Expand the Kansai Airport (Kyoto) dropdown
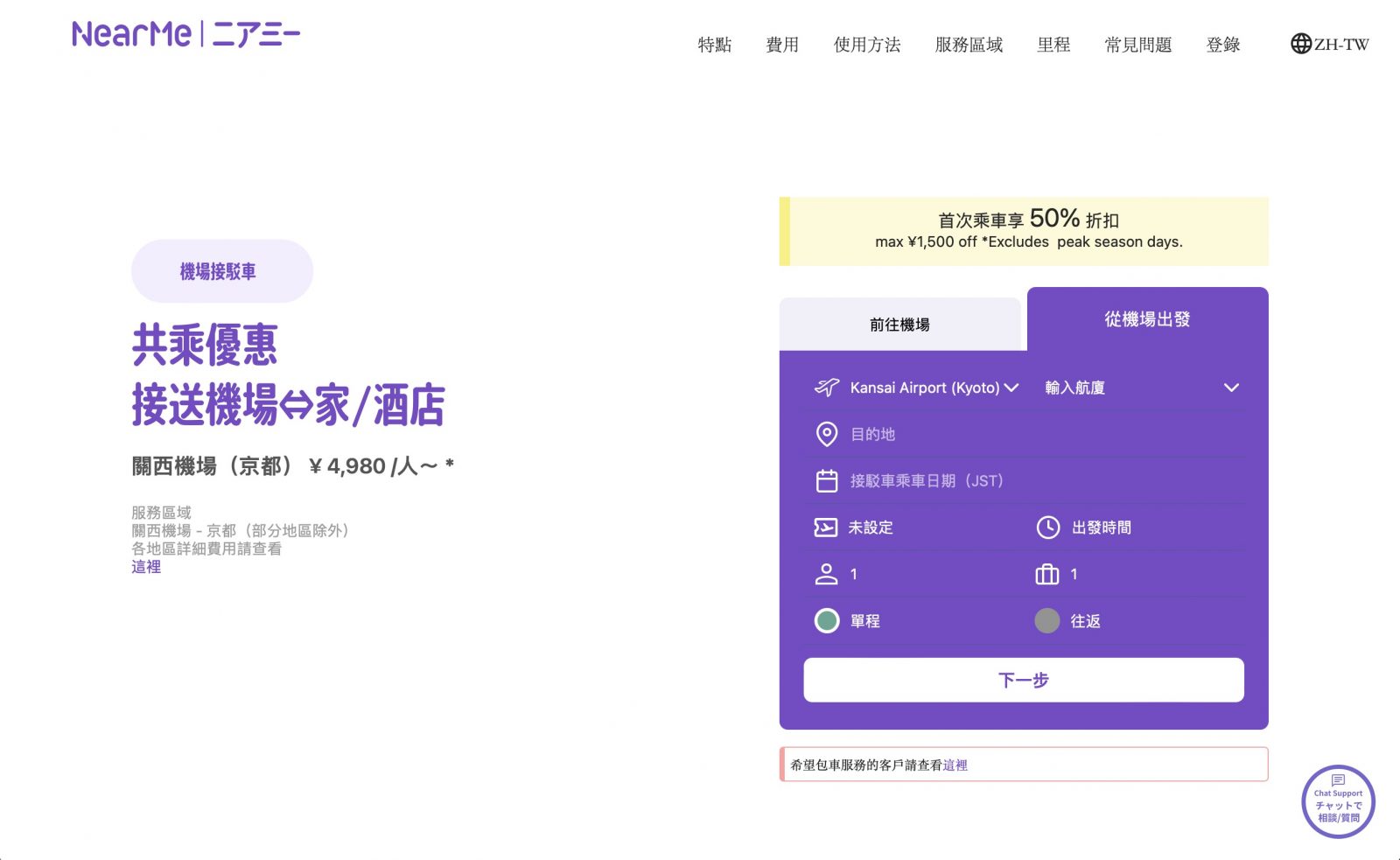 click(934, 388)
